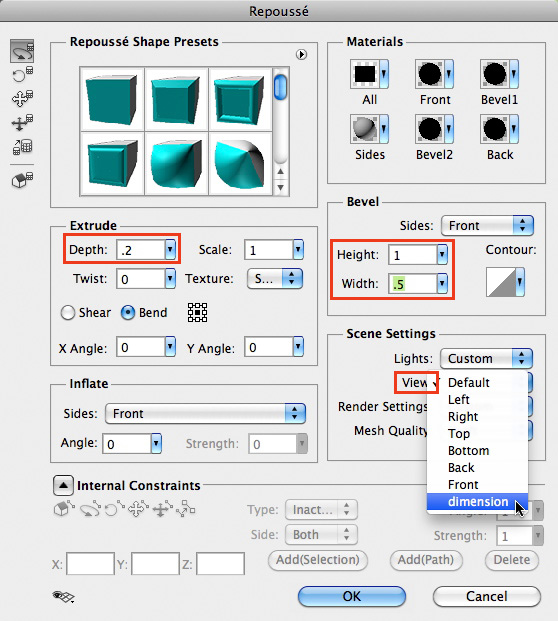
Task: Open the Lights dropdown in Scene Settings
Action: pos(486,358)
